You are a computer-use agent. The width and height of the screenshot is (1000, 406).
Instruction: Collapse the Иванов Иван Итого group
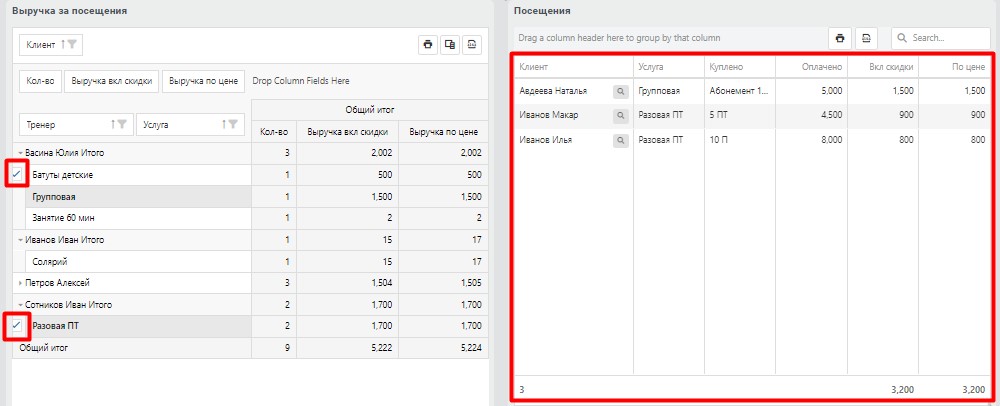tap(20, 240)
